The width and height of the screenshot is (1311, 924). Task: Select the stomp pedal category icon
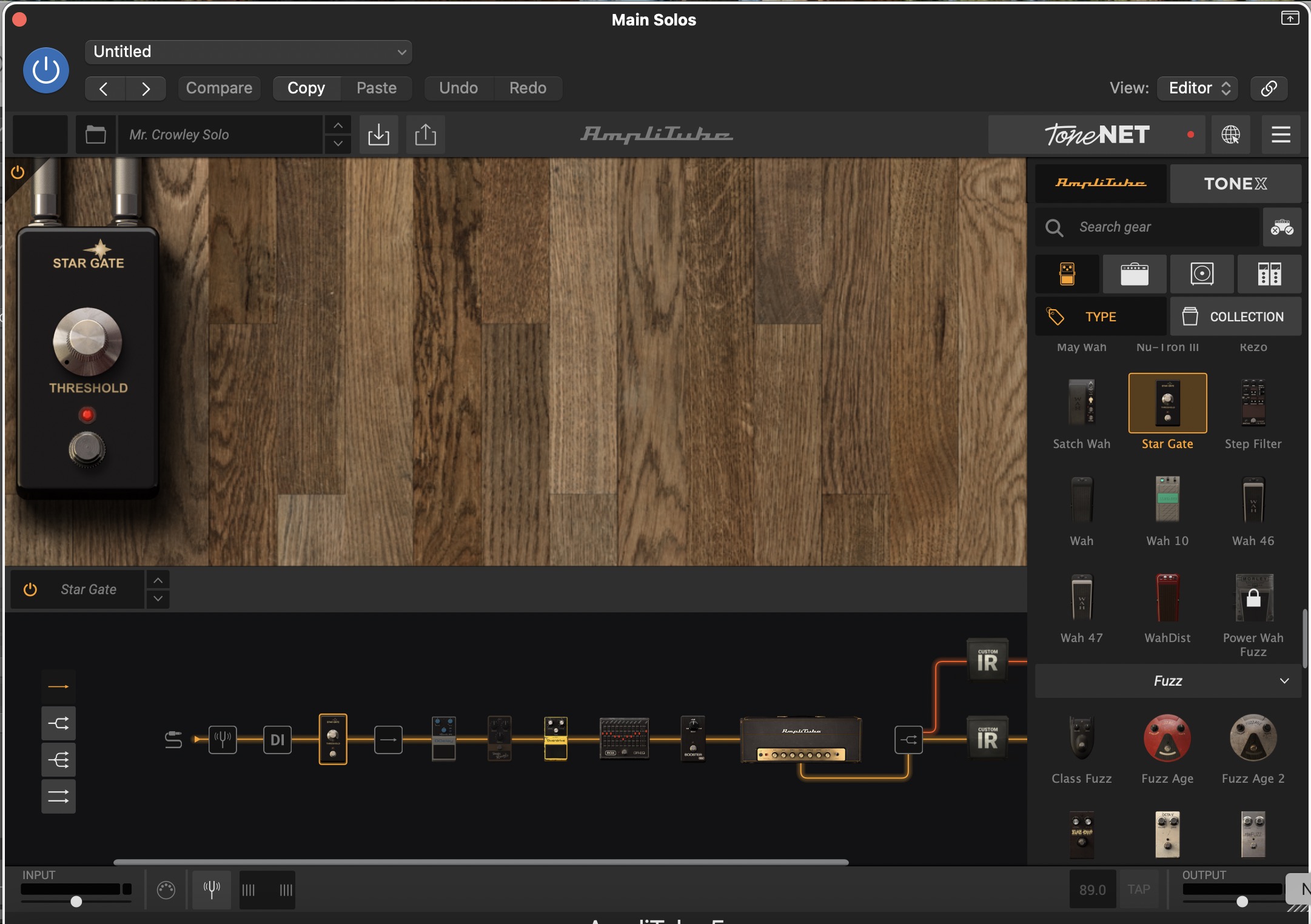(x=1067, y=274)
